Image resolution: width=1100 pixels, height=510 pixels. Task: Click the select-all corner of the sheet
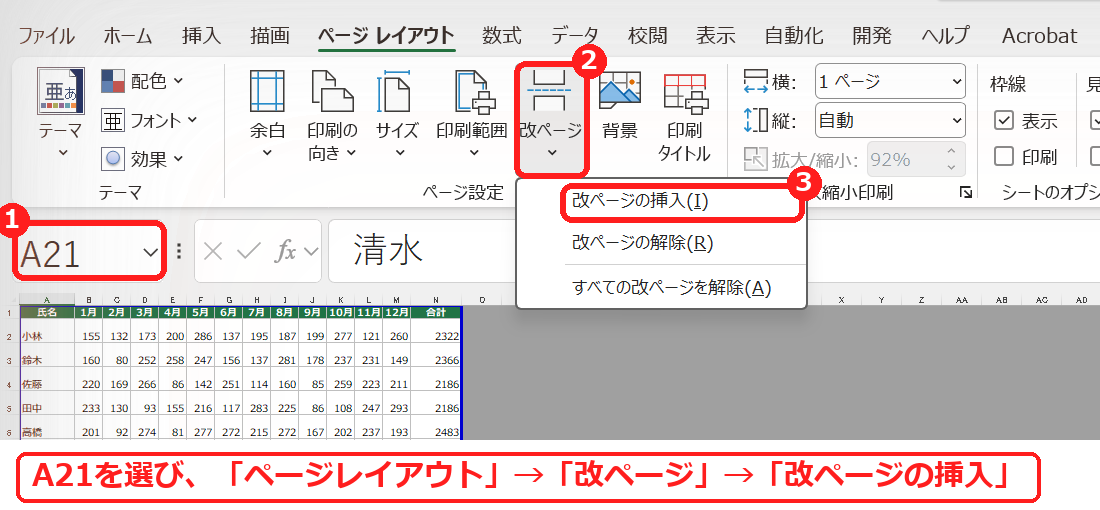click(x=10, y=300)
